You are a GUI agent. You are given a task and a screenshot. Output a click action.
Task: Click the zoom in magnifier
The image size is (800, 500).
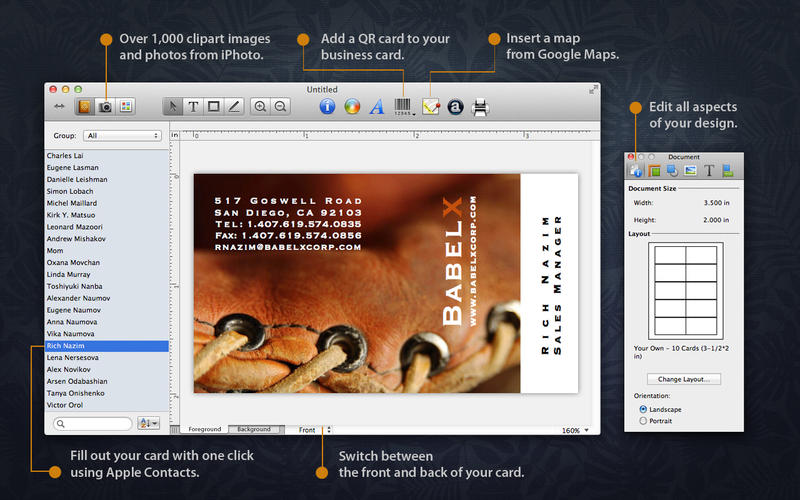pos(261,106)
